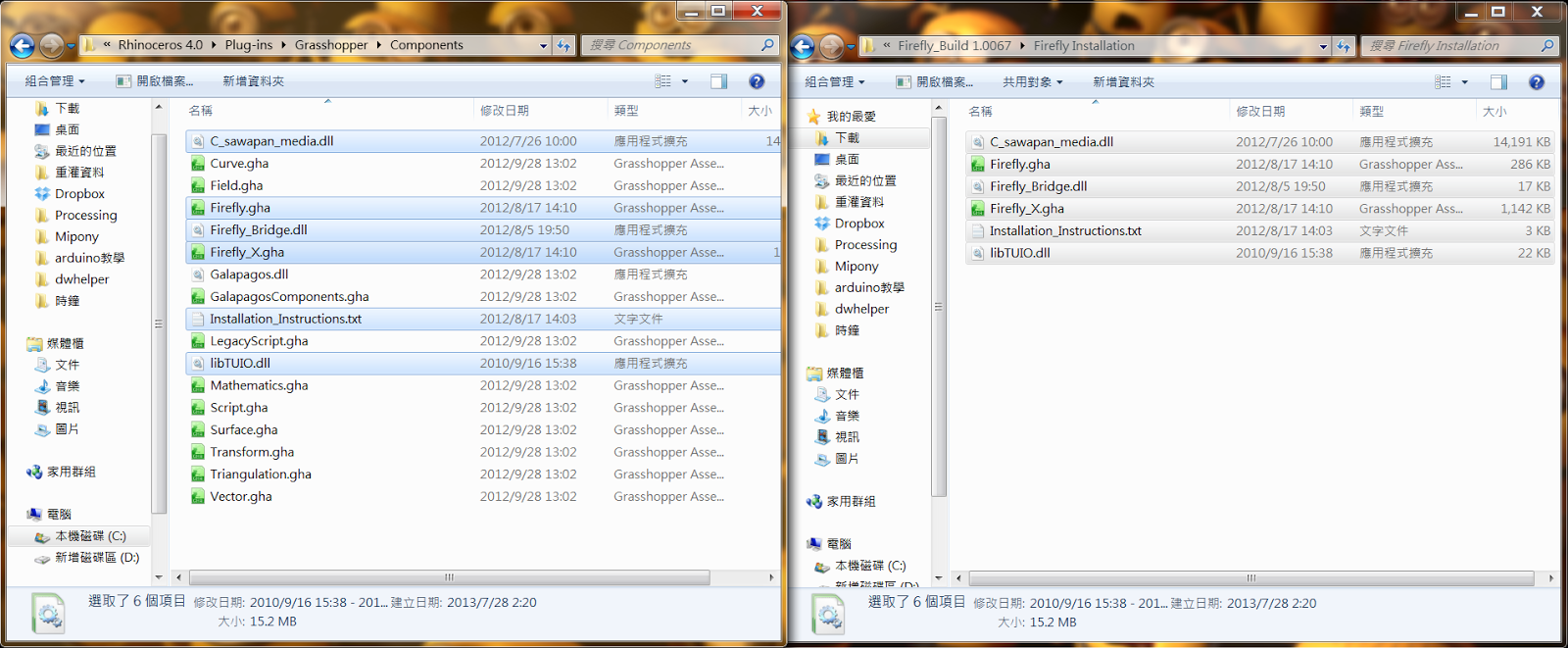
Task: Open 我的最愛 in the Firefly Installation sidebar
Action: point(851,117)
